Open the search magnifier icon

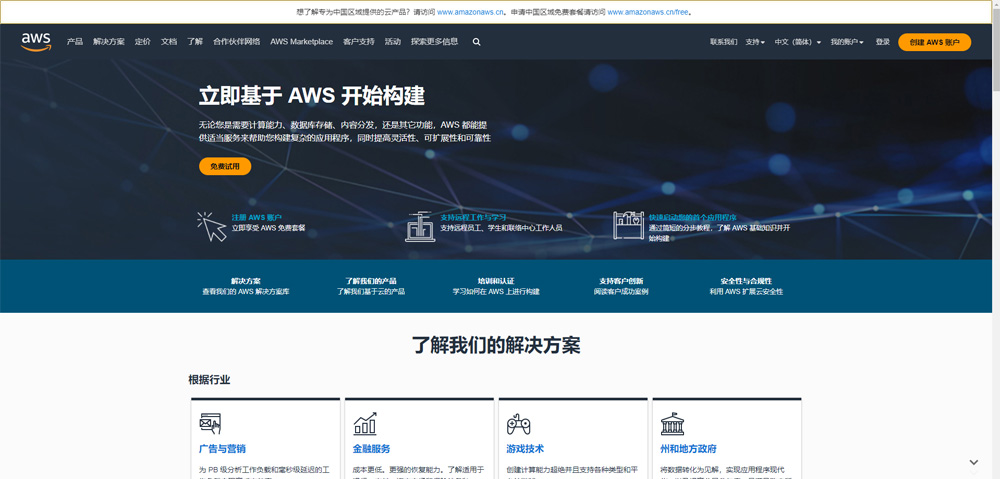point(477,42)
